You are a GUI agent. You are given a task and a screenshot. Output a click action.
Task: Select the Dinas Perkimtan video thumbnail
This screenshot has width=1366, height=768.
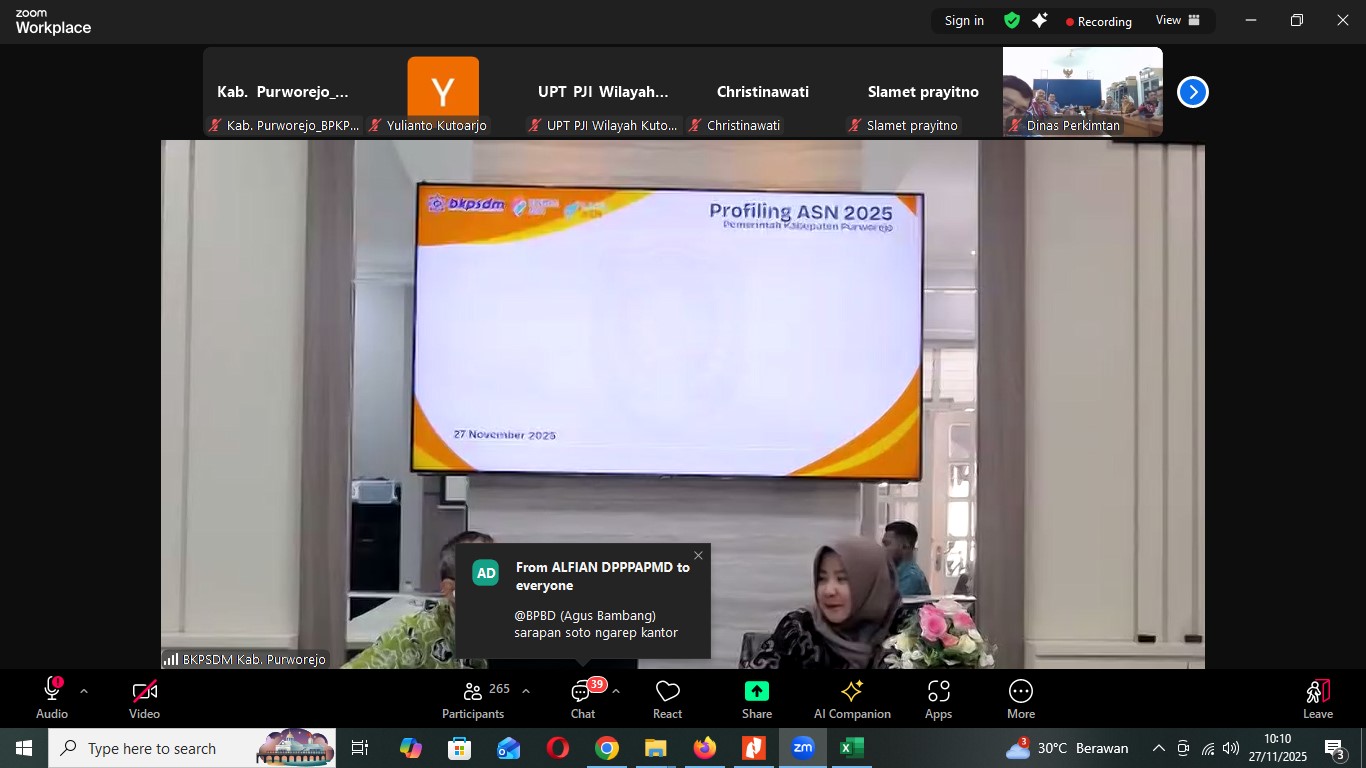[x=1082, y=90]
